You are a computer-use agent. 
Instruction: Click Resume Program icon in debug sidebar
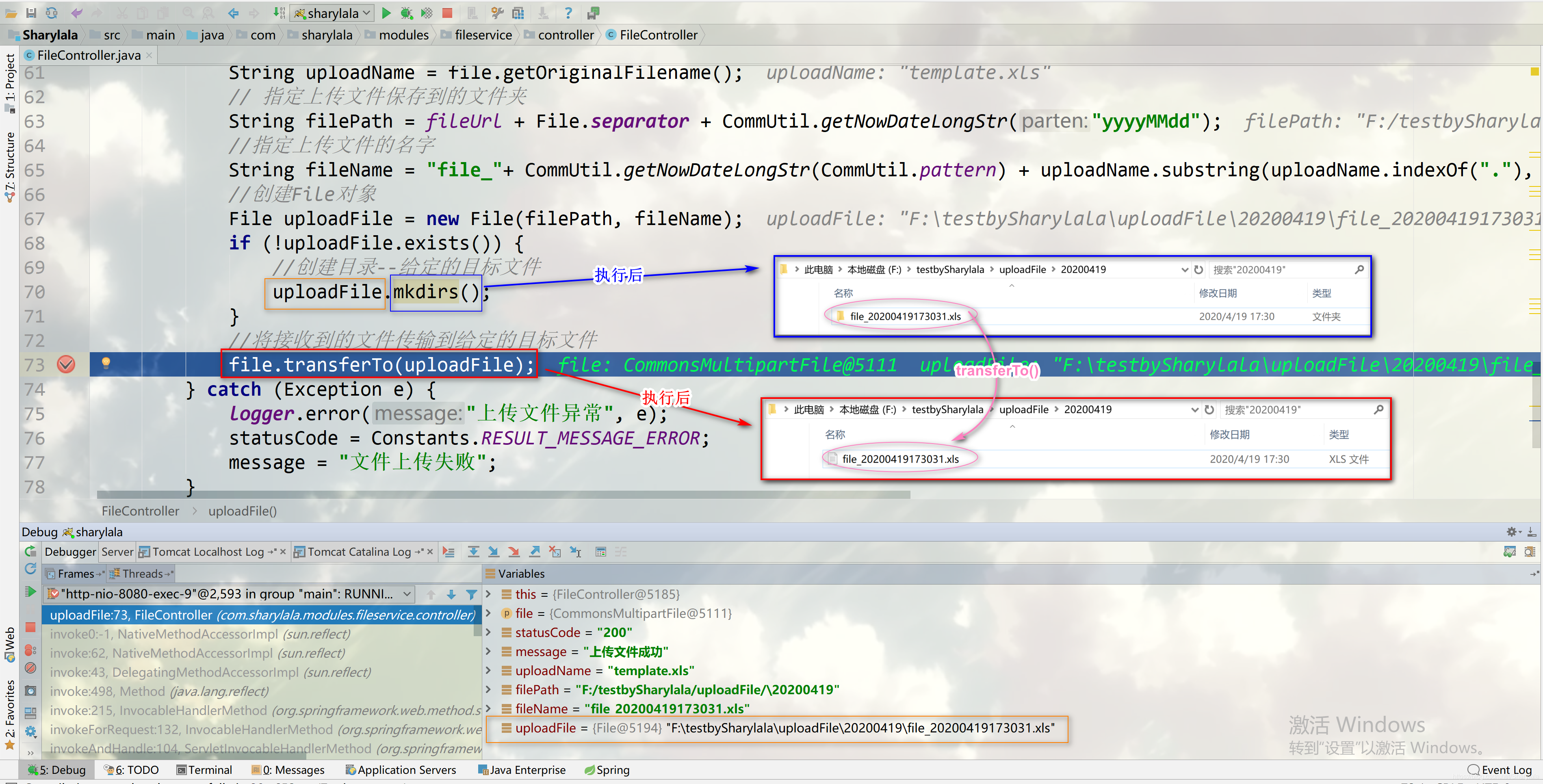pos(30,592)
